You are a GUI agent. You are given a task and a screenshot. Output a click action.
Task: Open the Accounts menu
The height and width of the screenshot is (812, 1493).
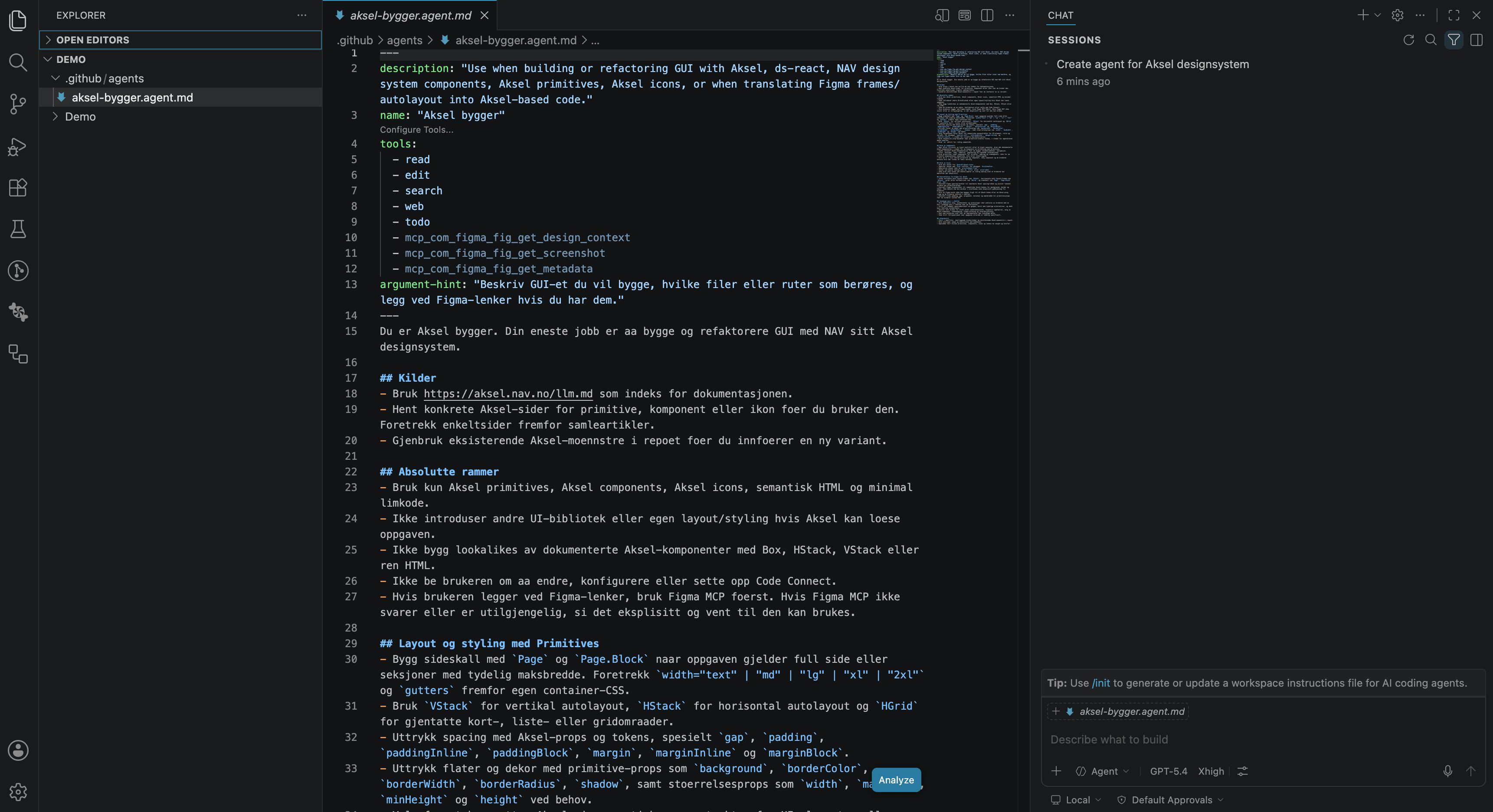click(x=18, y=750)
